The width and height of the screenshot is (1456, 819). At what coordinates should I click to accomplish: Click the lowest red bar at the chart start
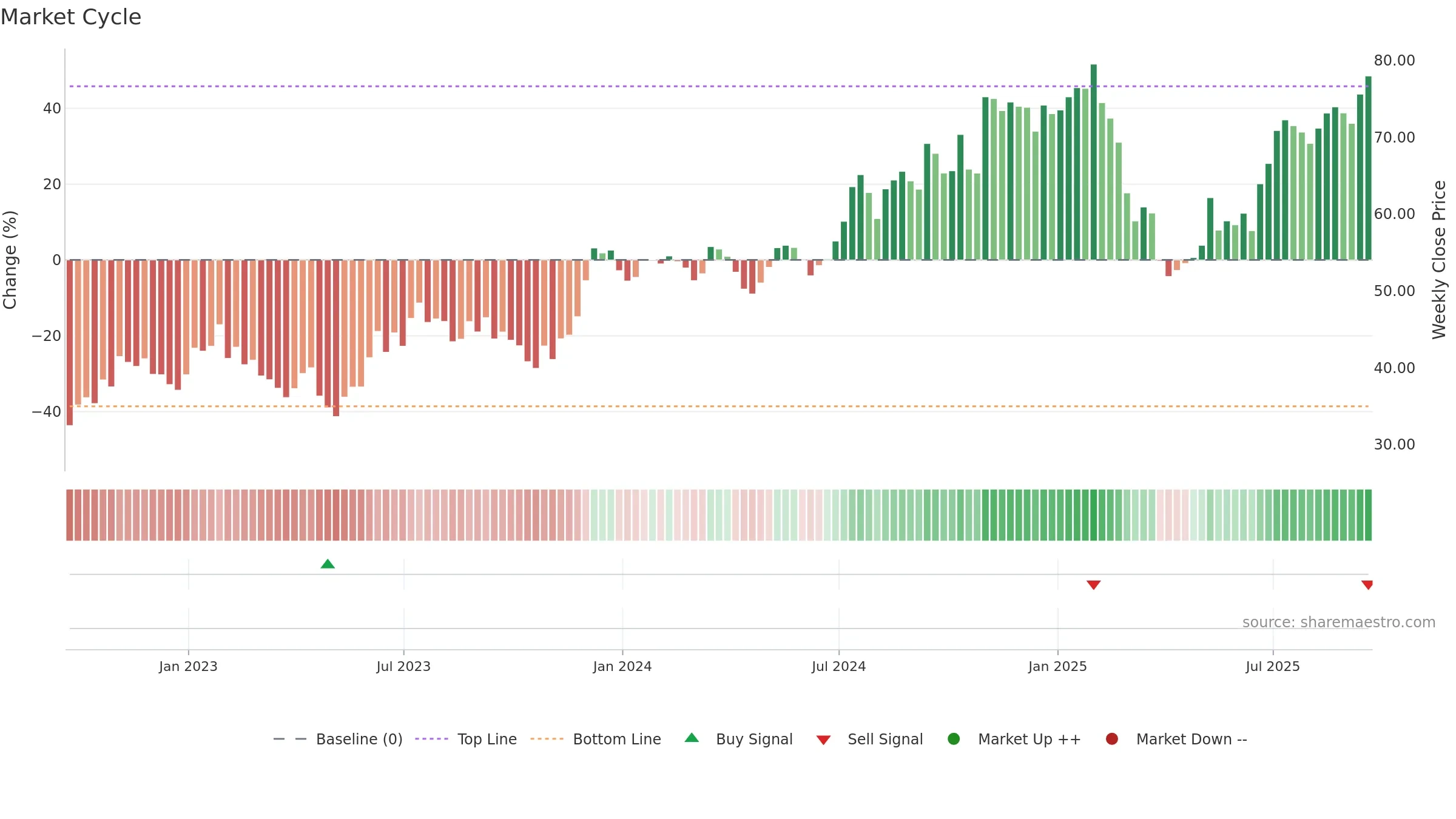tap(70, 343)
